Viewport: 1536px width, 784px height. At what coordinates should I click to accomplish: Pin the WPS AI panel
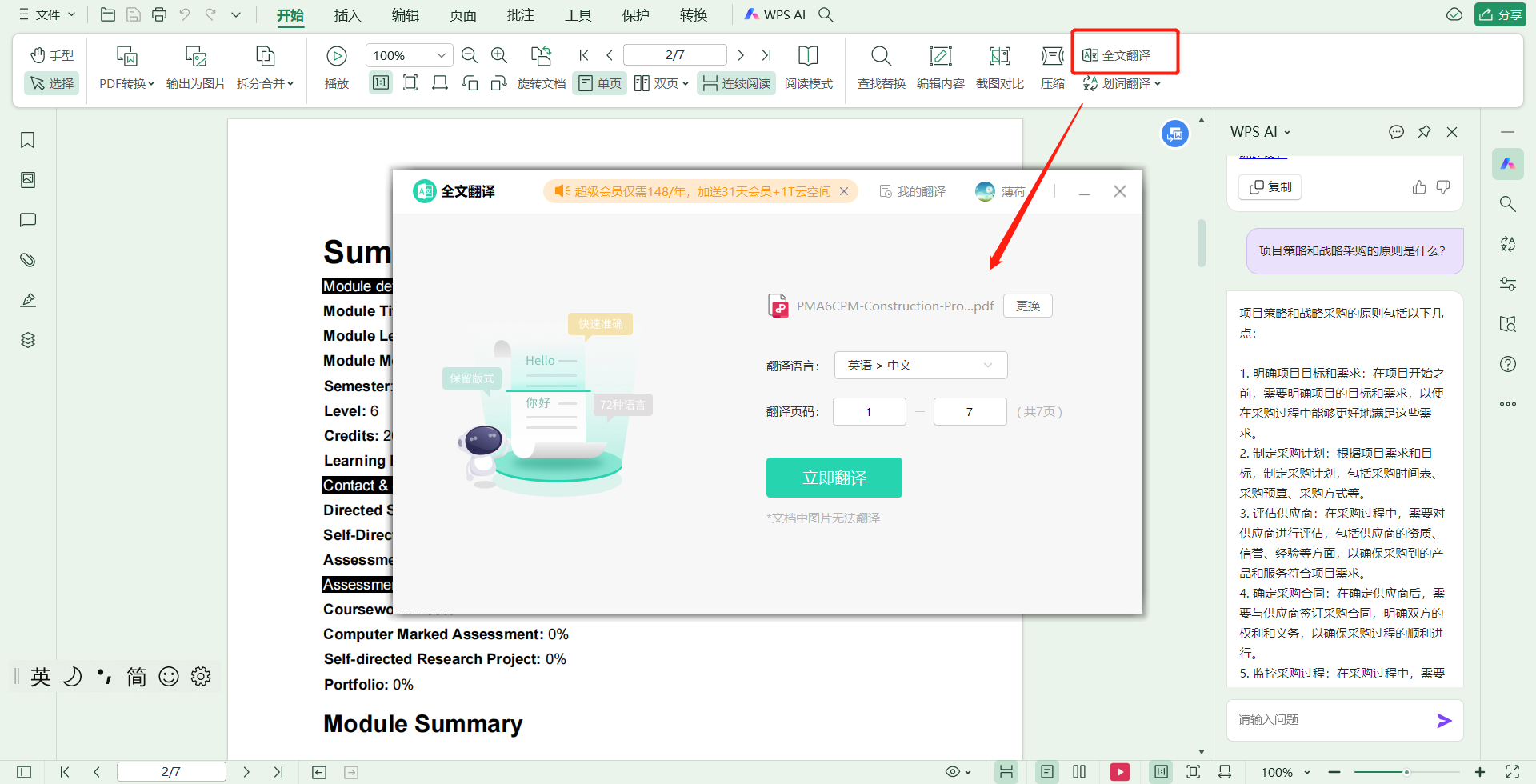coord(1424,132)
